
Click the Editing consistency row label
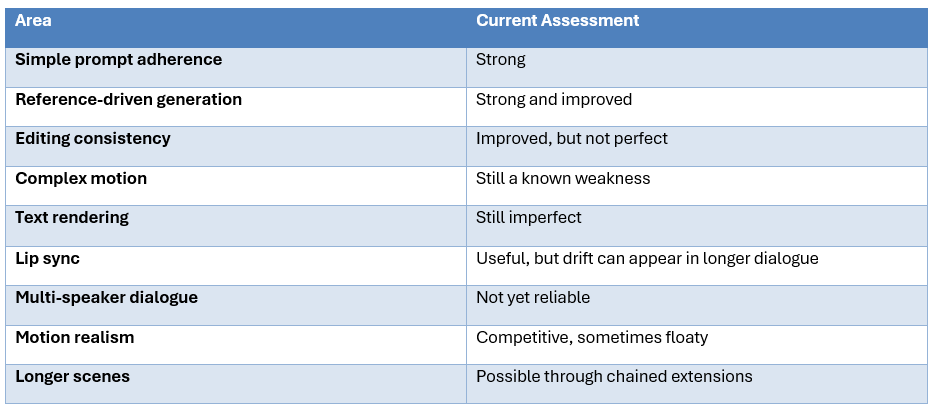click(92, 138)
